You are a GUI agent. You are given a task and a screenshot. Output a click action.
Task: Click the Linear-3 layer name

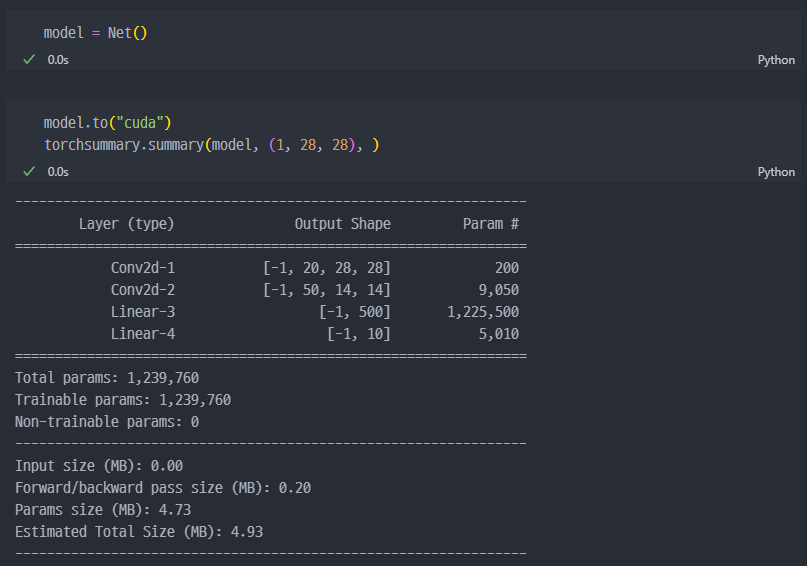tap(143, 312)
